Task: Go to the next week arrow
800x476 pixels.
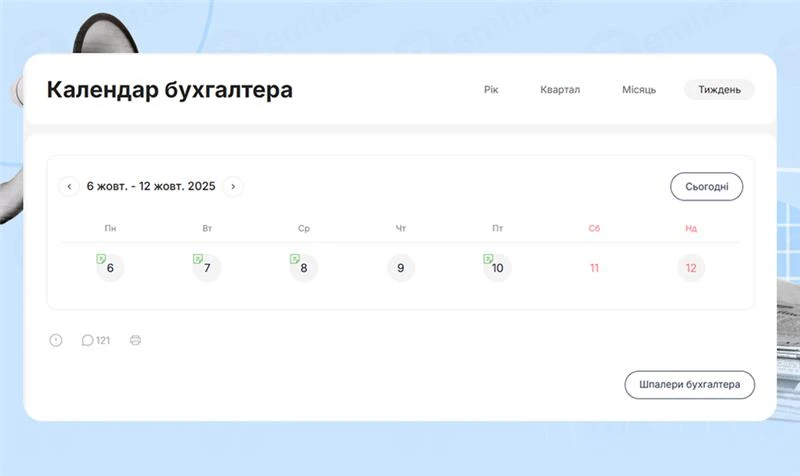Action: coord(233,186)
